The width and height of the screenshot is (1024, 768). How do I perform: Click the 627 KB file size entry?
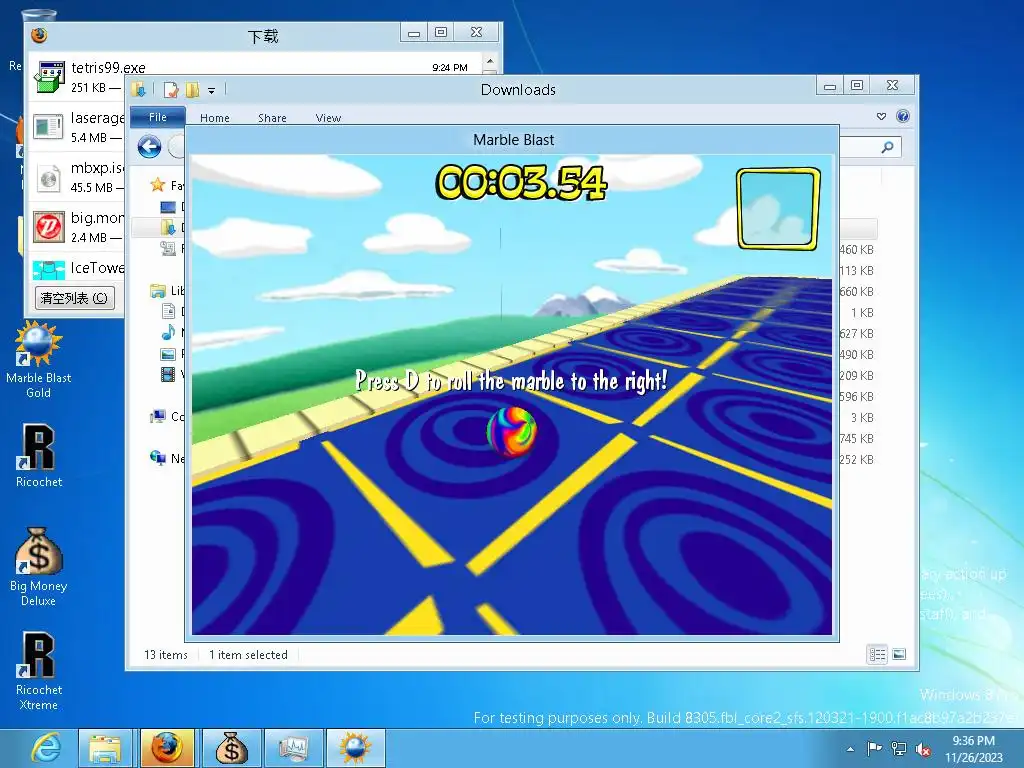click(x=856, y=333)
